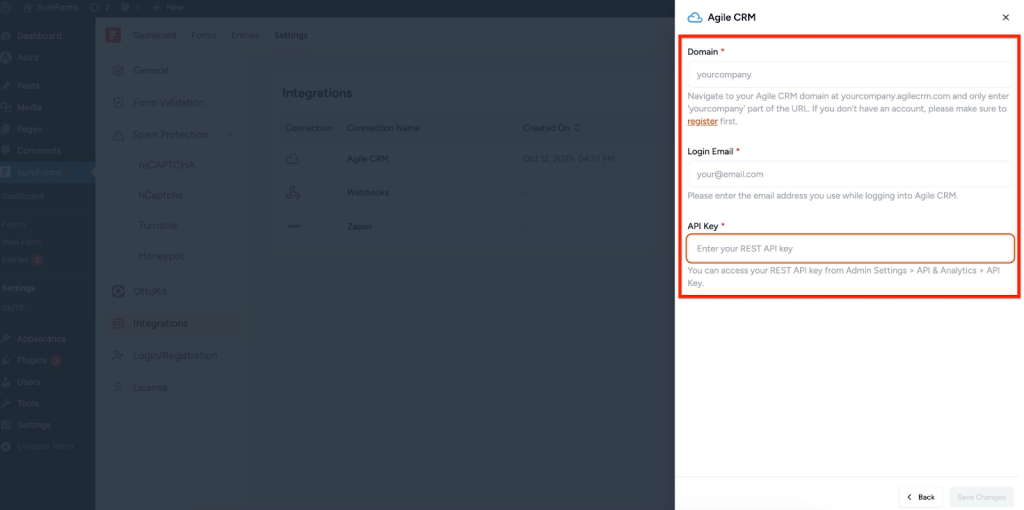1024x510 pixels.
Task: Click Collapse Menu in sidebar
Action: point(45,446)
